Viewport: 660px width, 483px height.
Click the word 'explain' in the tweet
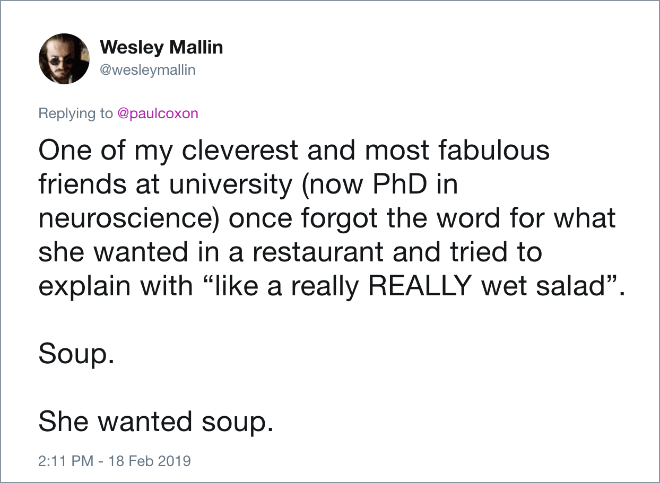pos(84,287)
